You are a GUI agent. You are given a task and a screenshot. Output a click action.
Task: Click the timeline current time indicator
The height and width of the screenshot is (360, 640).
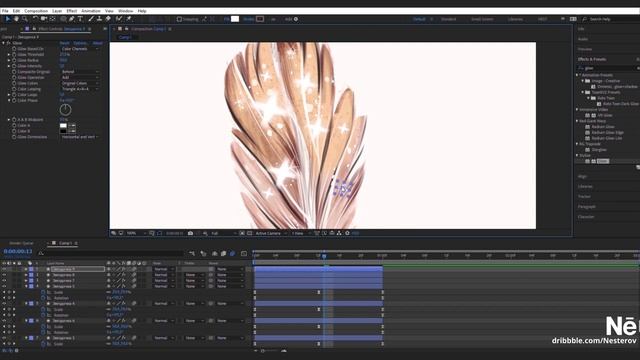coord(324,256)
